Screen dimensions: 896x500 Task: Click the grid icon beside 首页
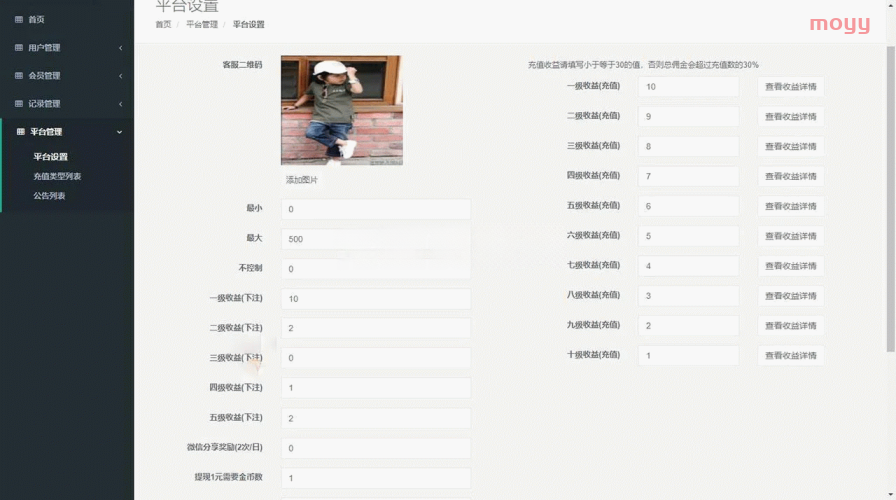point(19,19)
